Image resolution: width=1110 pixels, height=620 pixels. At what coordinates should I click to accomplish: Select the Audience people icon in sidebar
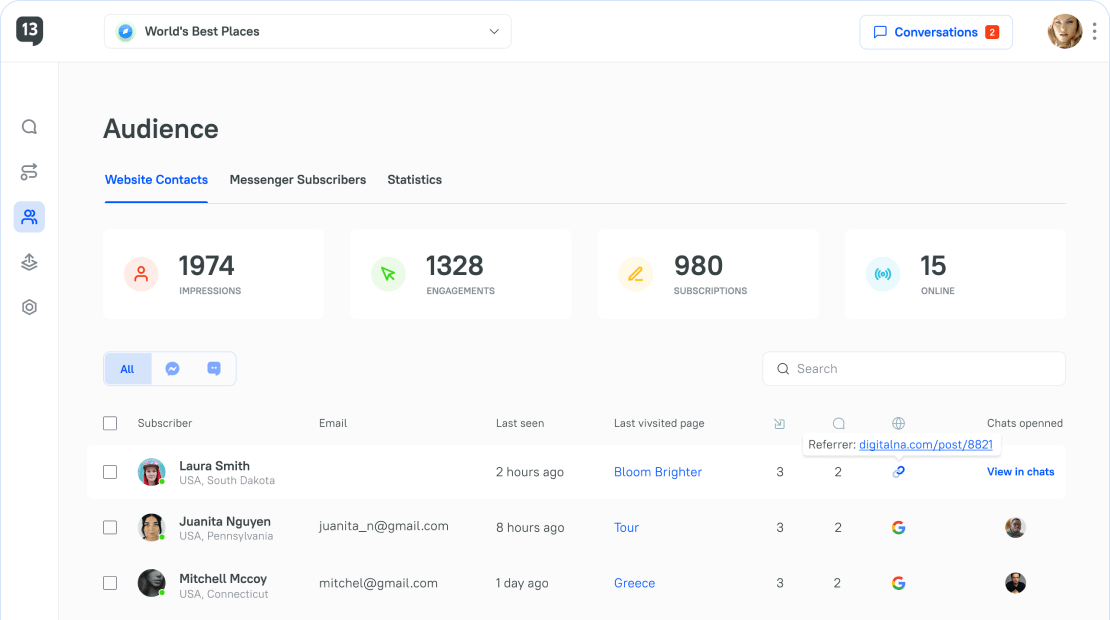[29, 217]
